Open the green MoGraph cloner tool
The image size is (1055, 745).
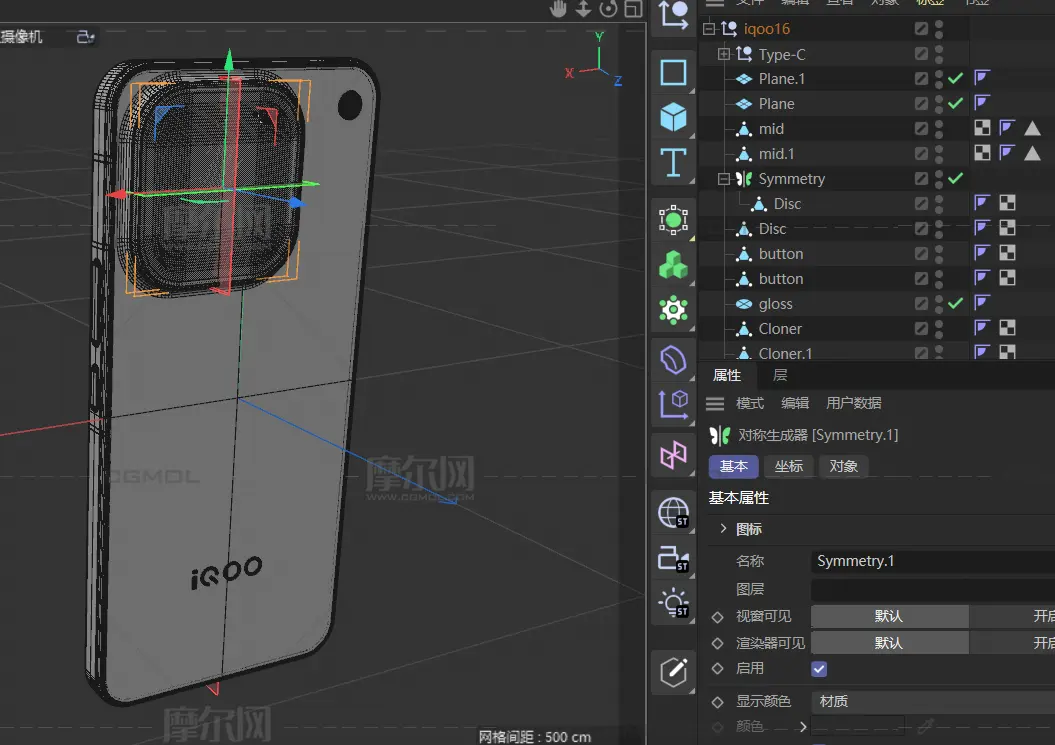[x=673, y=264]
